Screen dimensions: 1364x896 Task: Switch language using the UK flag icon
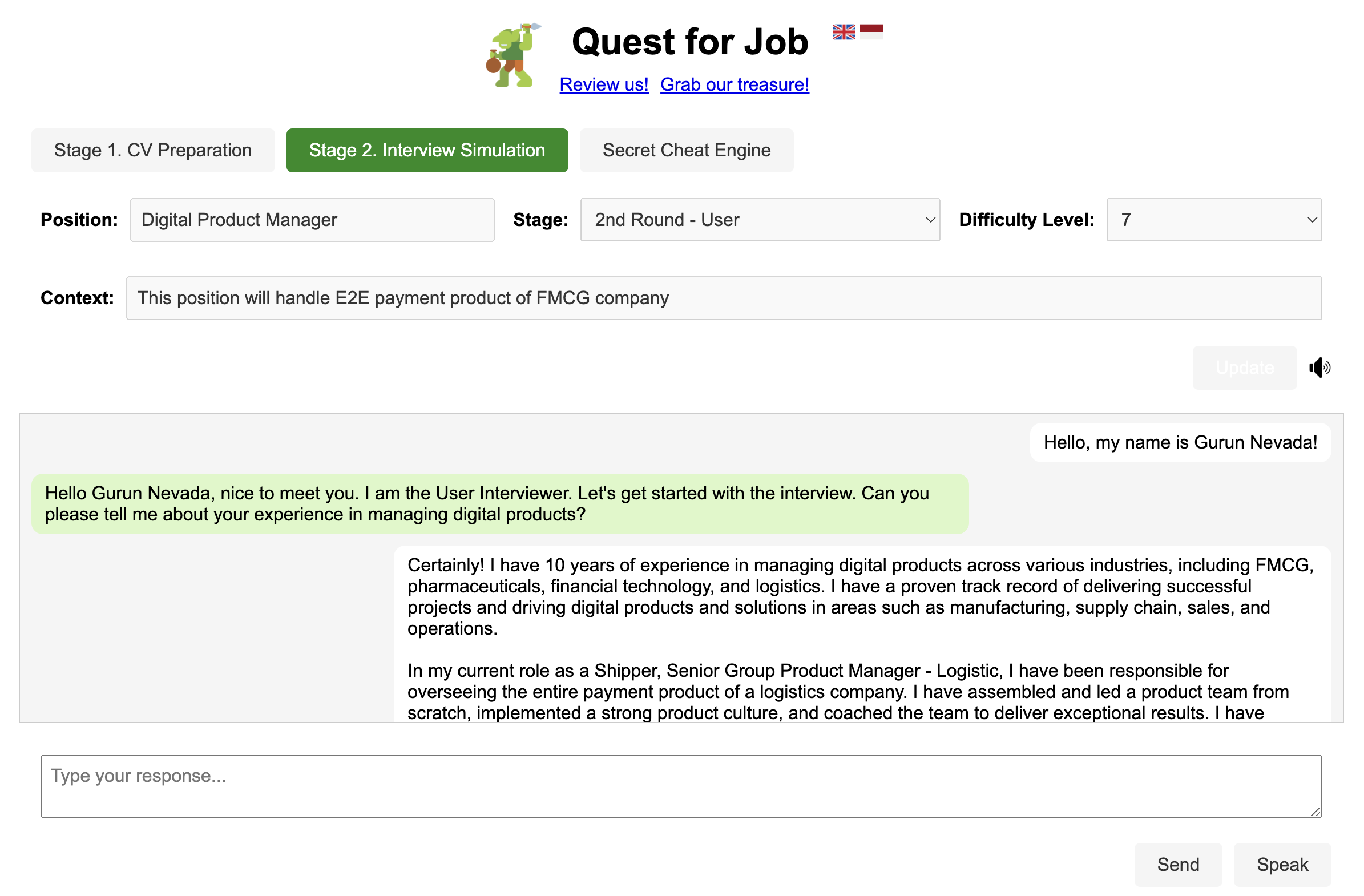(844, 33)
